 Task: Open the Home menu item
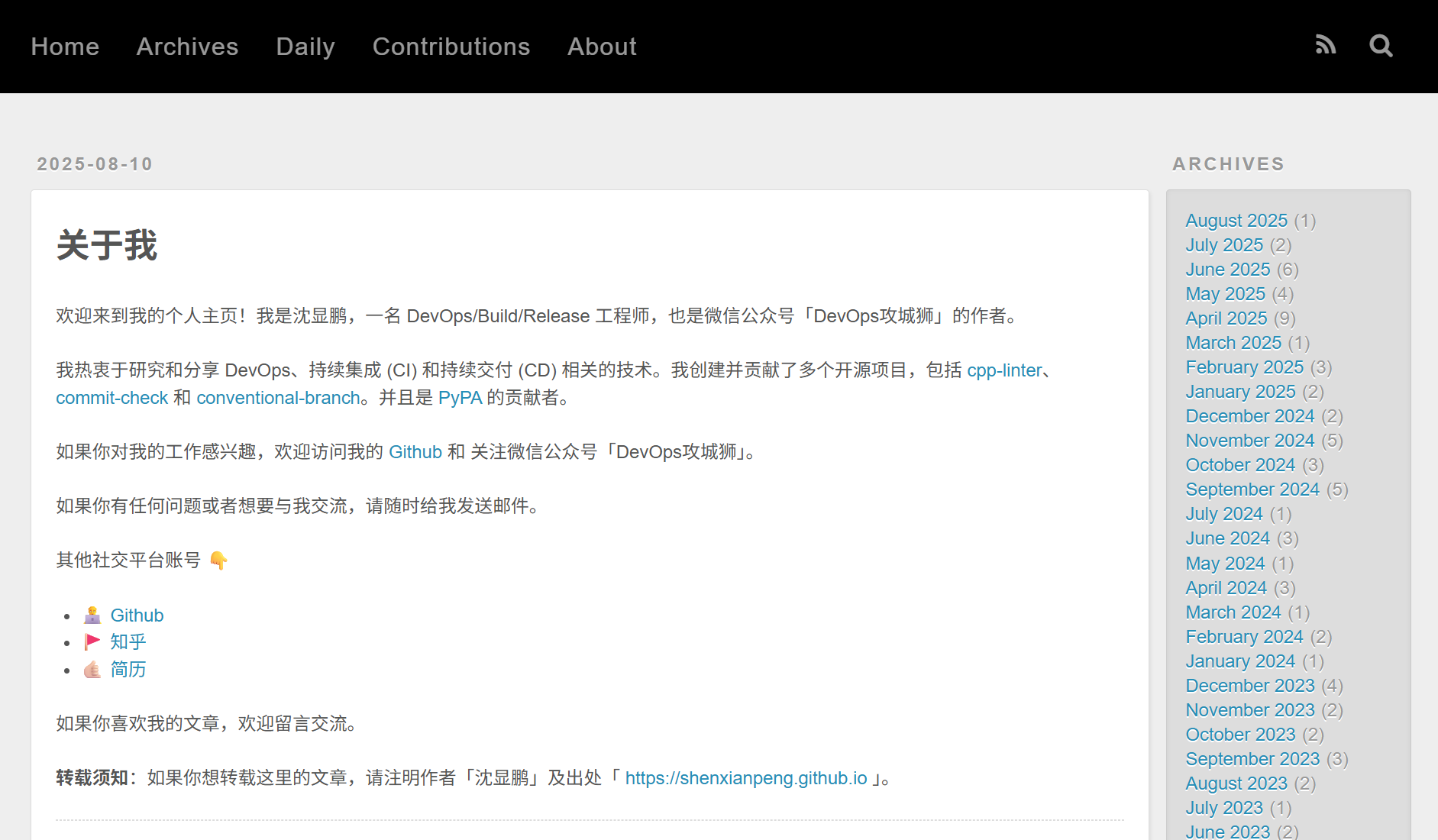point(65,47)
